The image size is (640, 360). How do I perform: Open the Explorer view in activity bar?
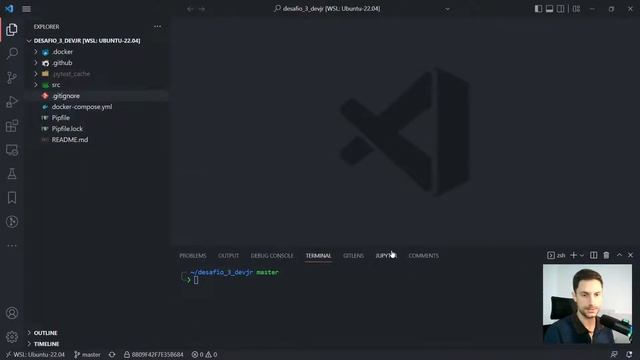click(12, 29)
